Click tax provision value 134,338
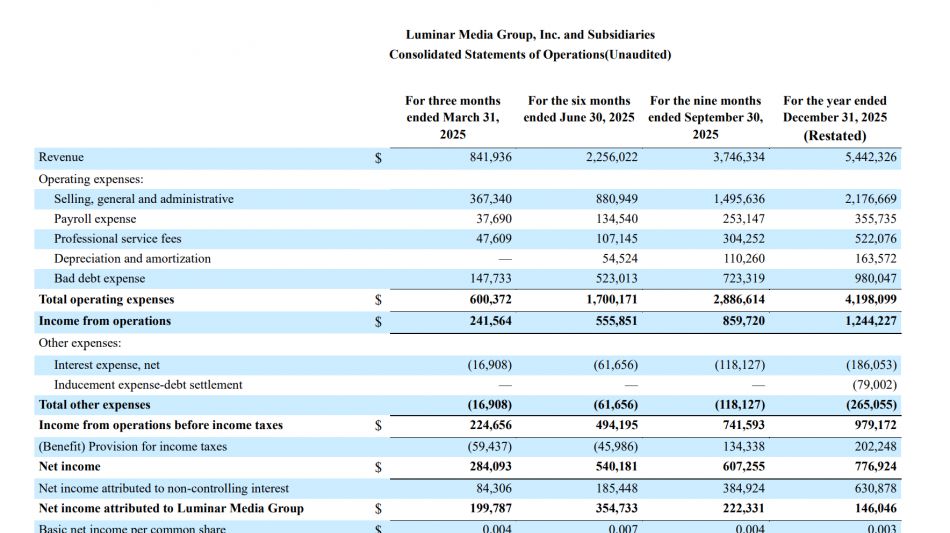The height and width of the screenshot is (533, 950). (x=743, y=446)
